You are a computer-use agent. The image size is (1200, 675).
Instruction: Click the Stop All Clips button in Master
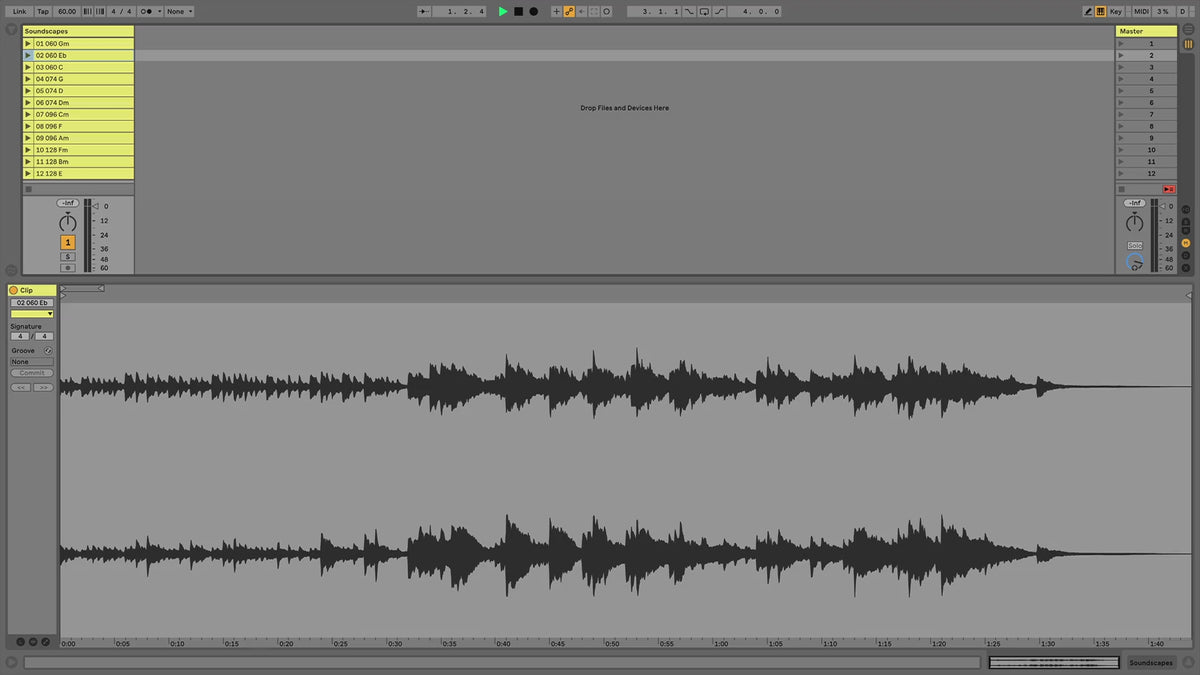coord(1167,189)
